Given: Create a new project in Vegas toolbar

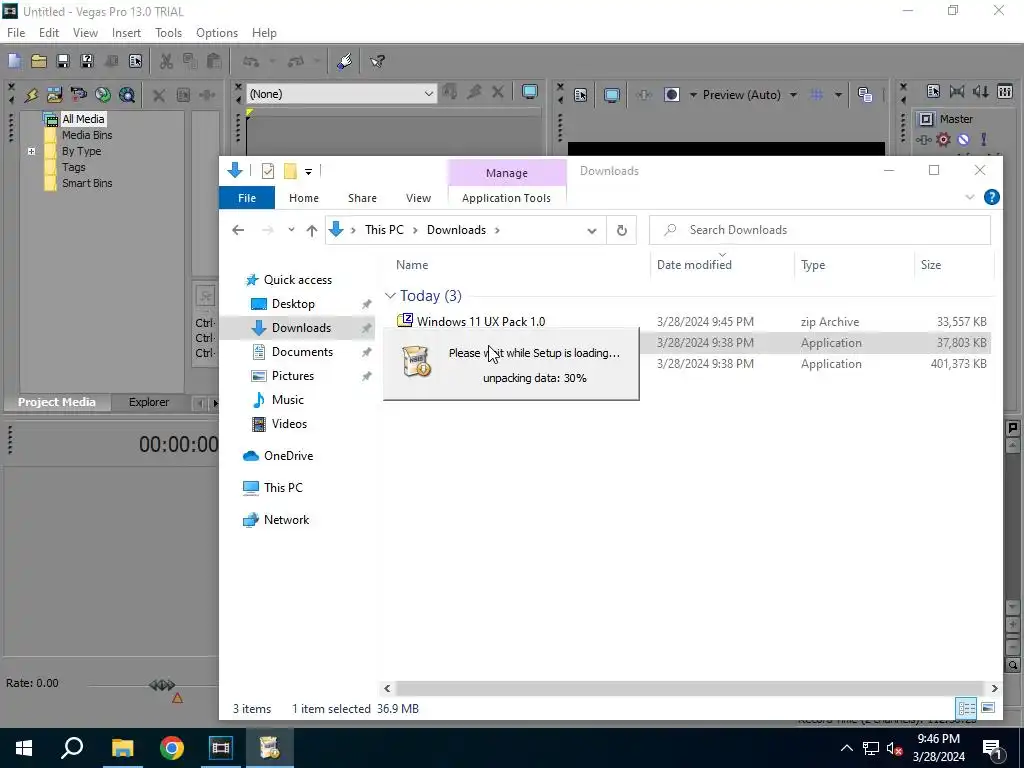Looking at the screenshot, I should pyautogui.click(x=14, y=61).
